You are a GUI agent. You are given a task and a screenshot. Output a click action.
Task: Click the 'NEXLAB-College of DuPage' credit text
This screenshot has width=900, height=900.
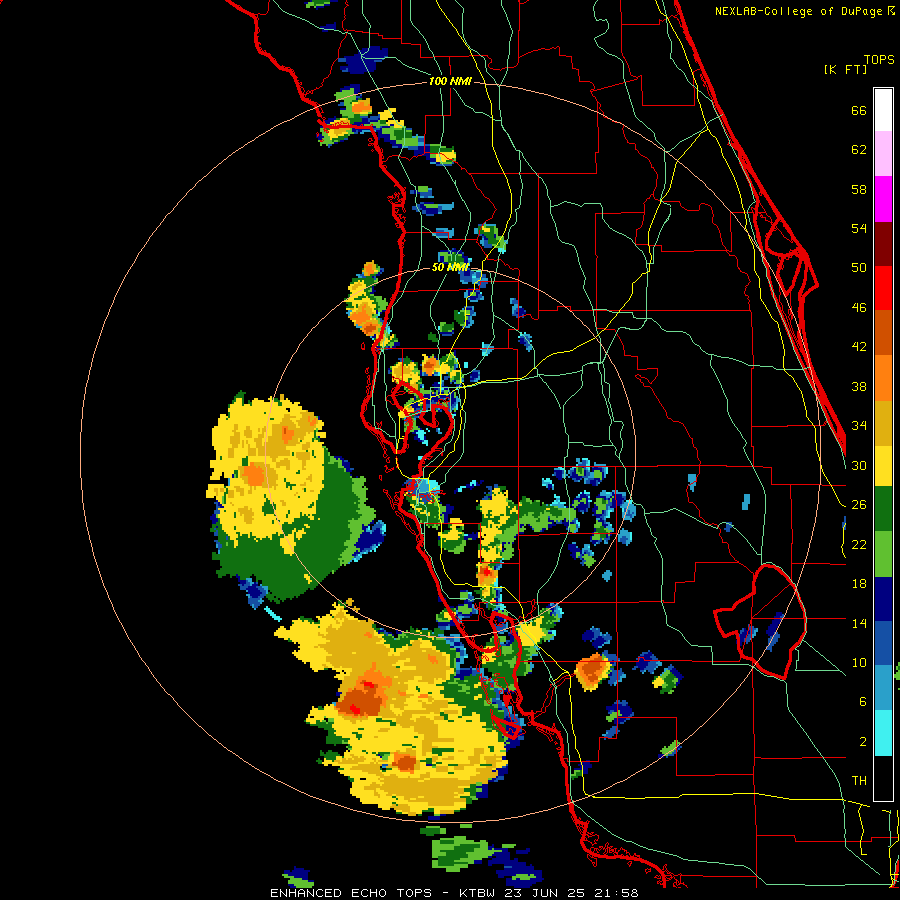pos(800,11)
